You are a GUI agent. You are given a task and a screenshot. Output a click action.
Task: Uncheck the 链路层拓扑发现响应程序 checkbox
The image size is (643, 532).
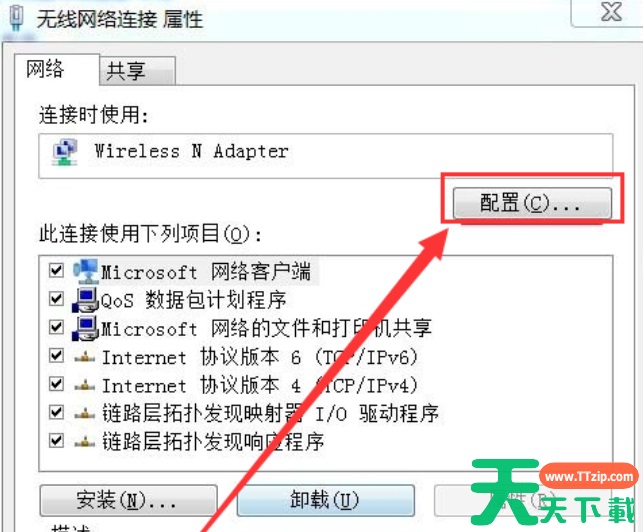(56, 441)
